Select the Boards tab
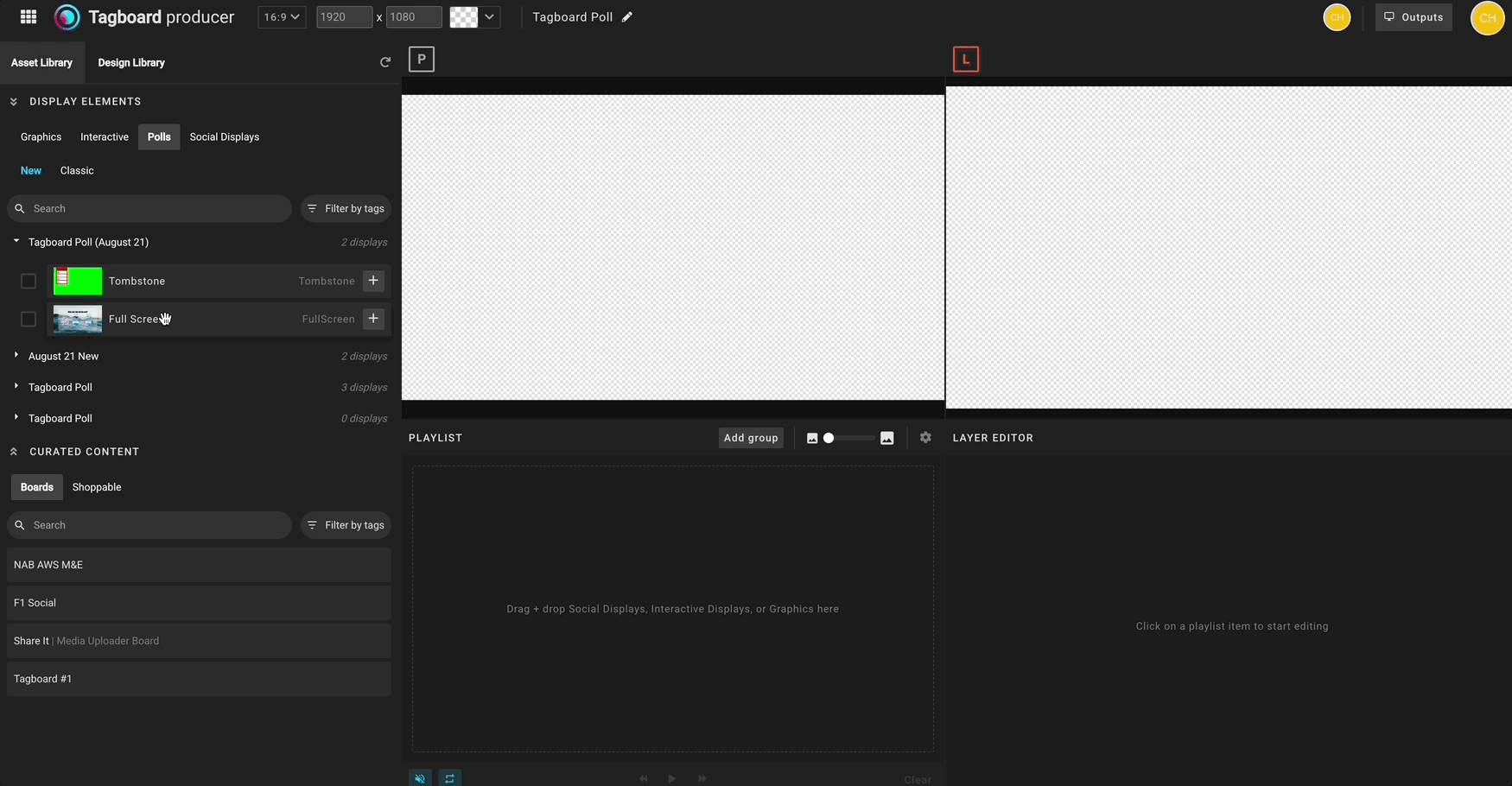This screenshot has width=1512, height=786. 37,487
